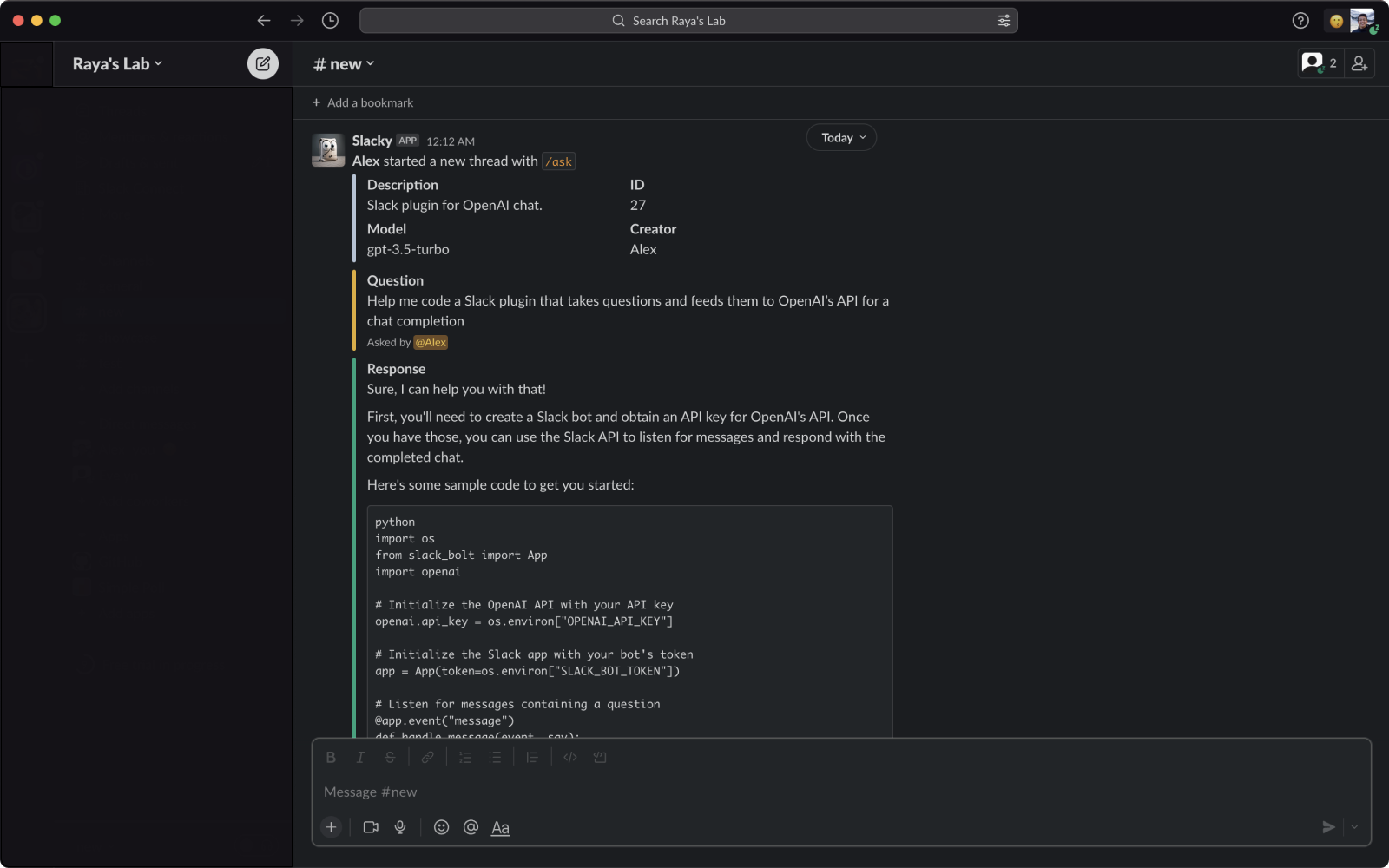1389x868 pixels.
Task: Click the Message #new input field
Action: tap(840, 792)
